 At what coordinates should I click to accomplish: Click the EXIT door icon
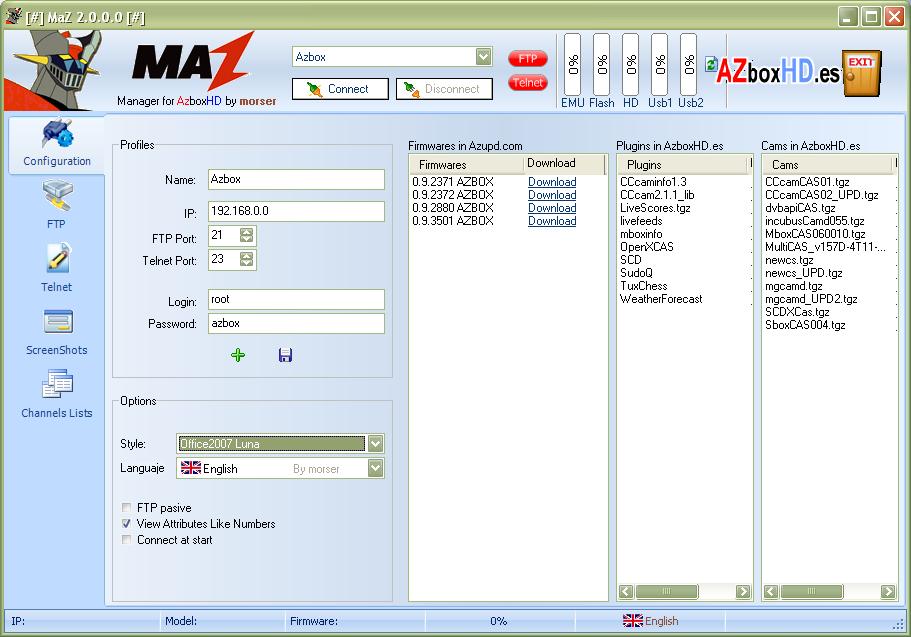coord(861,75)
